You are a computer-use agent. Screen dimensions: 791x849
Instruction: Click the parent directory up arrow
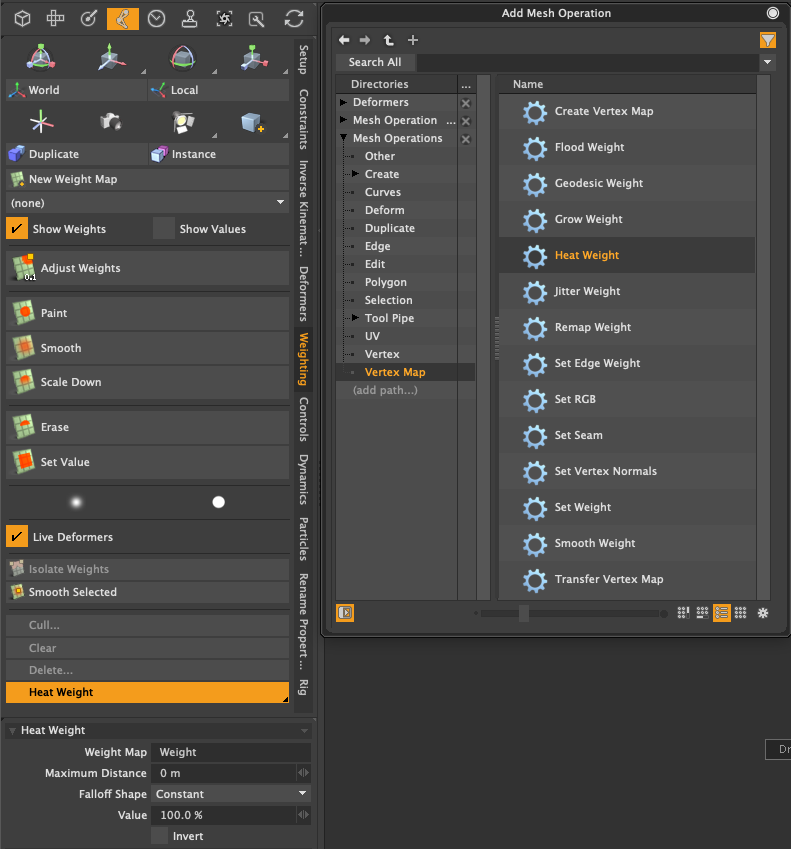click(x=389, y=40)
